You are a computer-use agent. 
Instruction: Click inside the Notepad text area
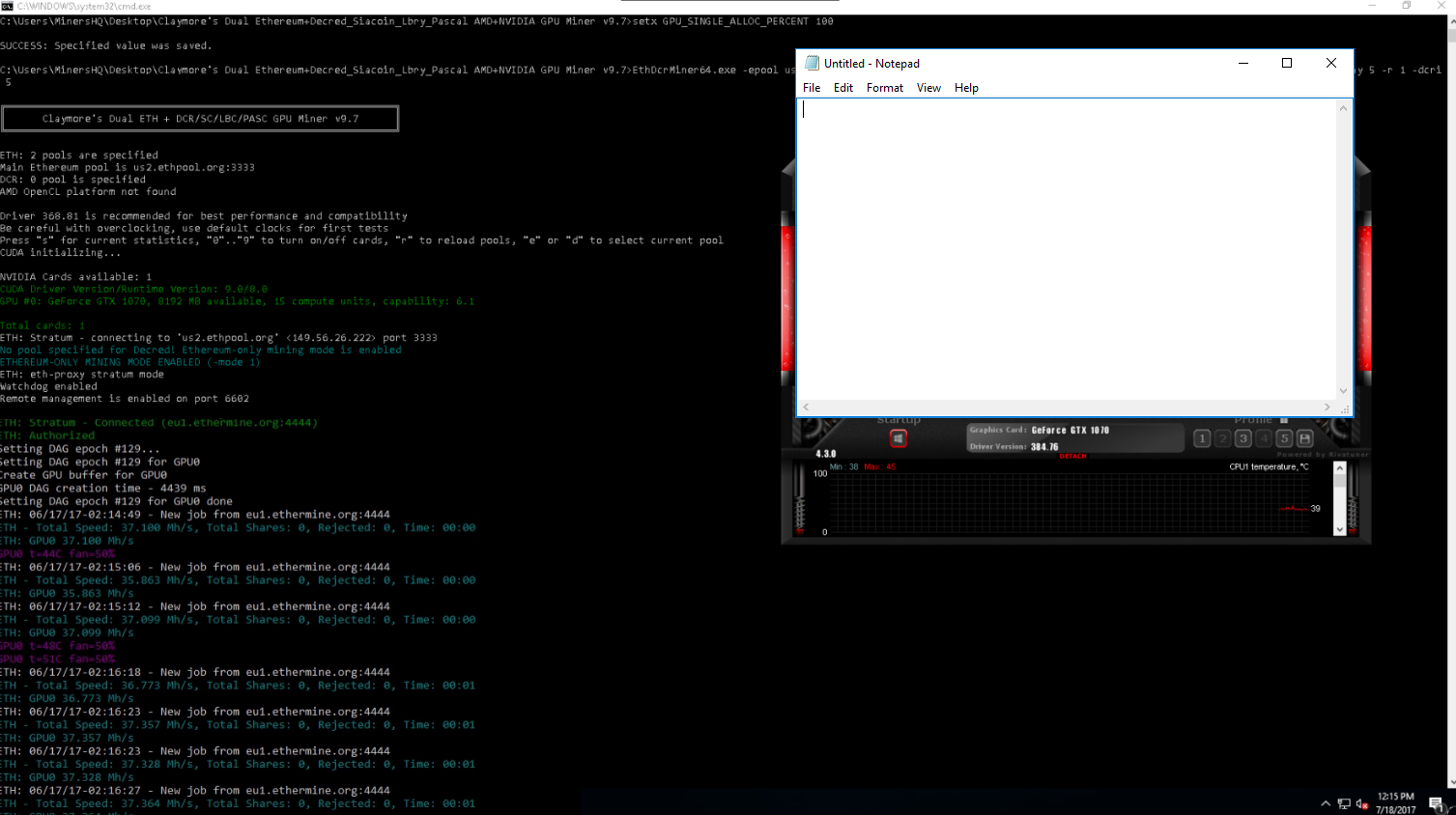point(1063,241)
